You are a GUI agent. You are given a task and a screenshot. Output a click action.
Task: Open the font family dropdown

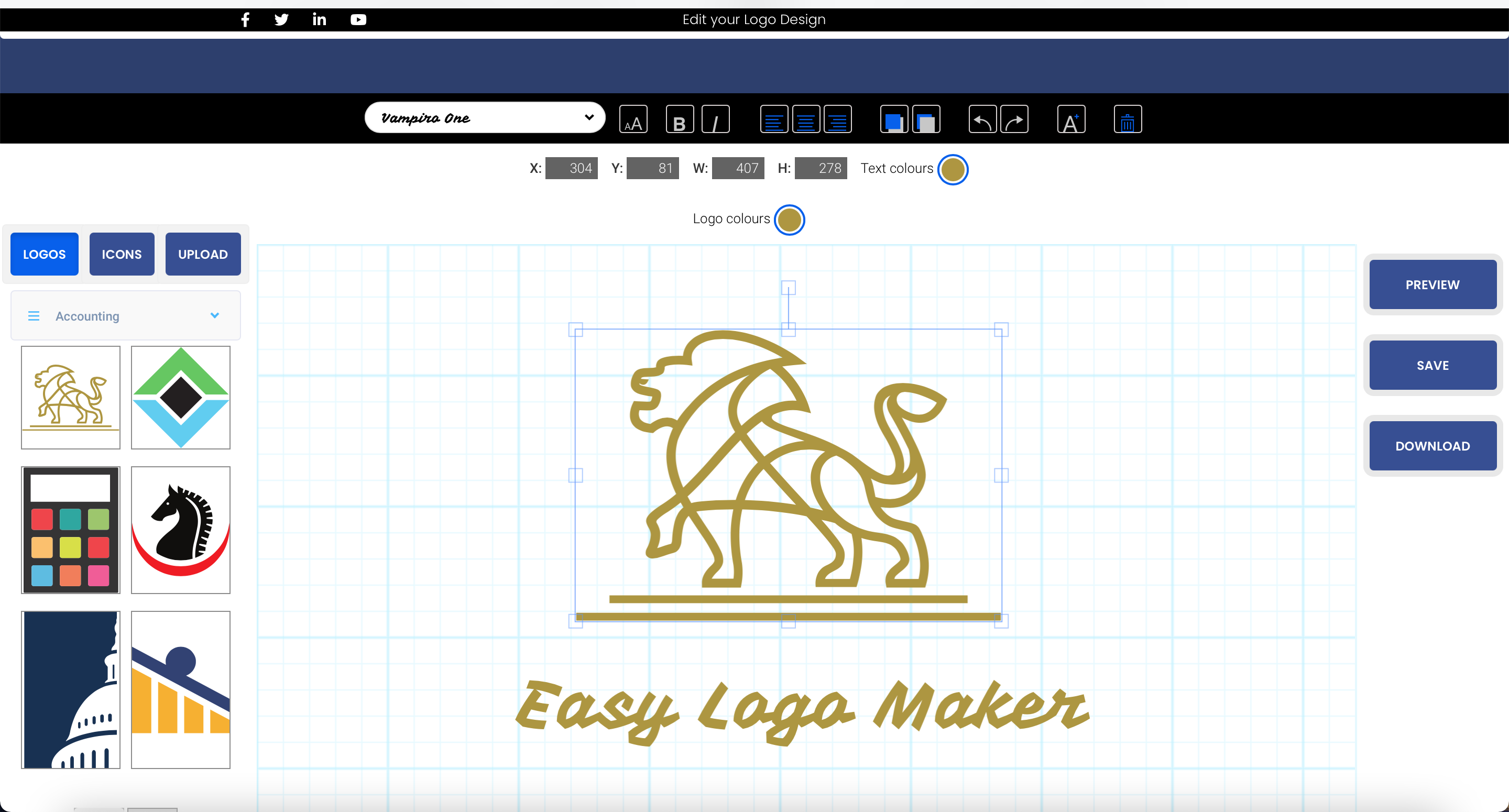tap(484, 118)
